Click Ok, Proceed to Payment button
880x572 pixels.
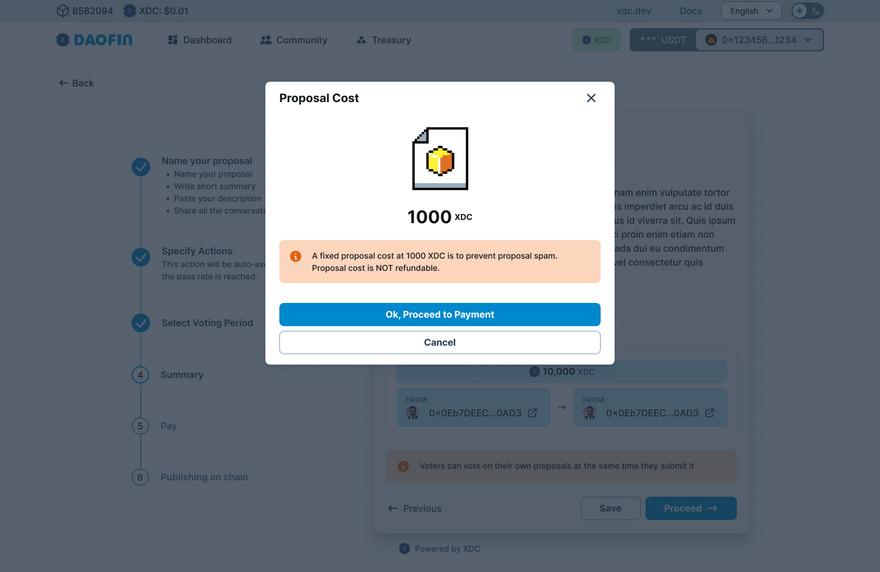440,314
